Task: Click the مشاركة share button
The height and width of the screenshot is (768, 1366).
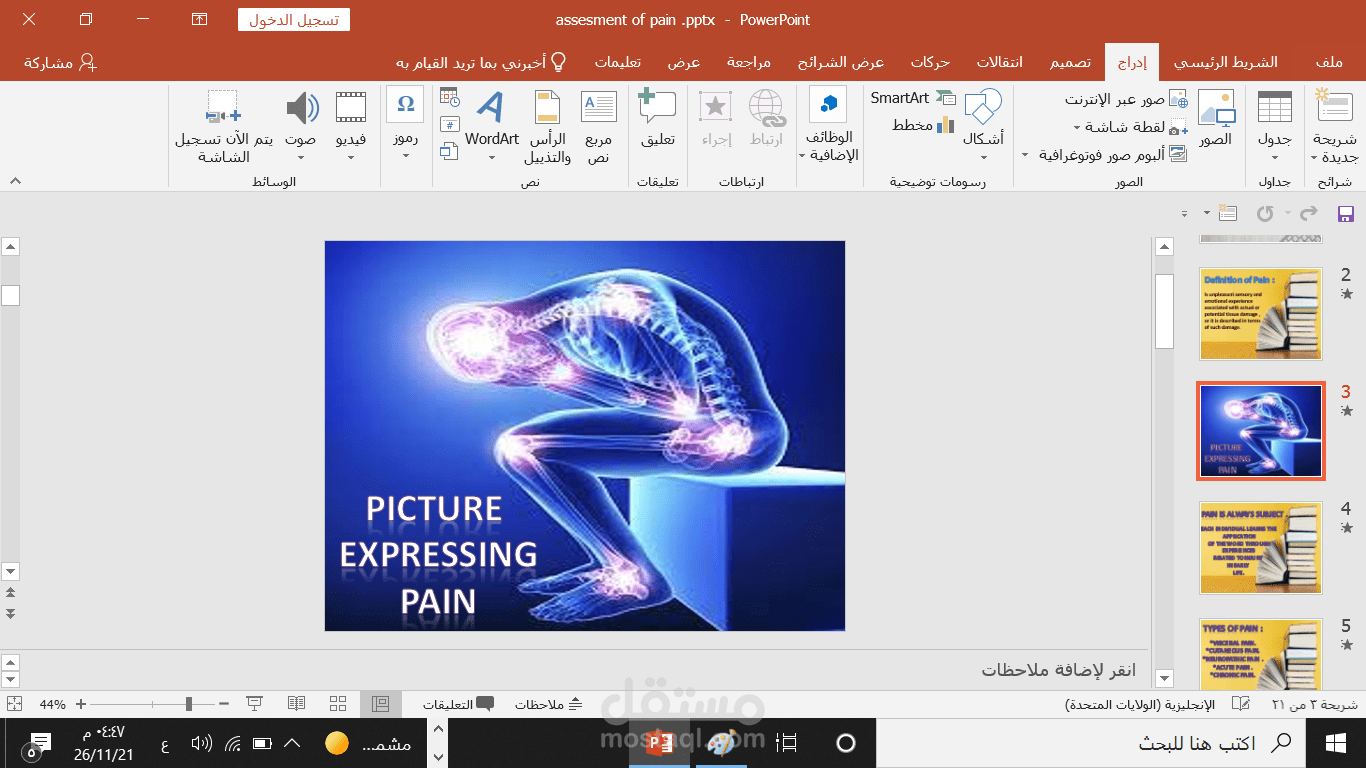Action: tap(60, 62)
